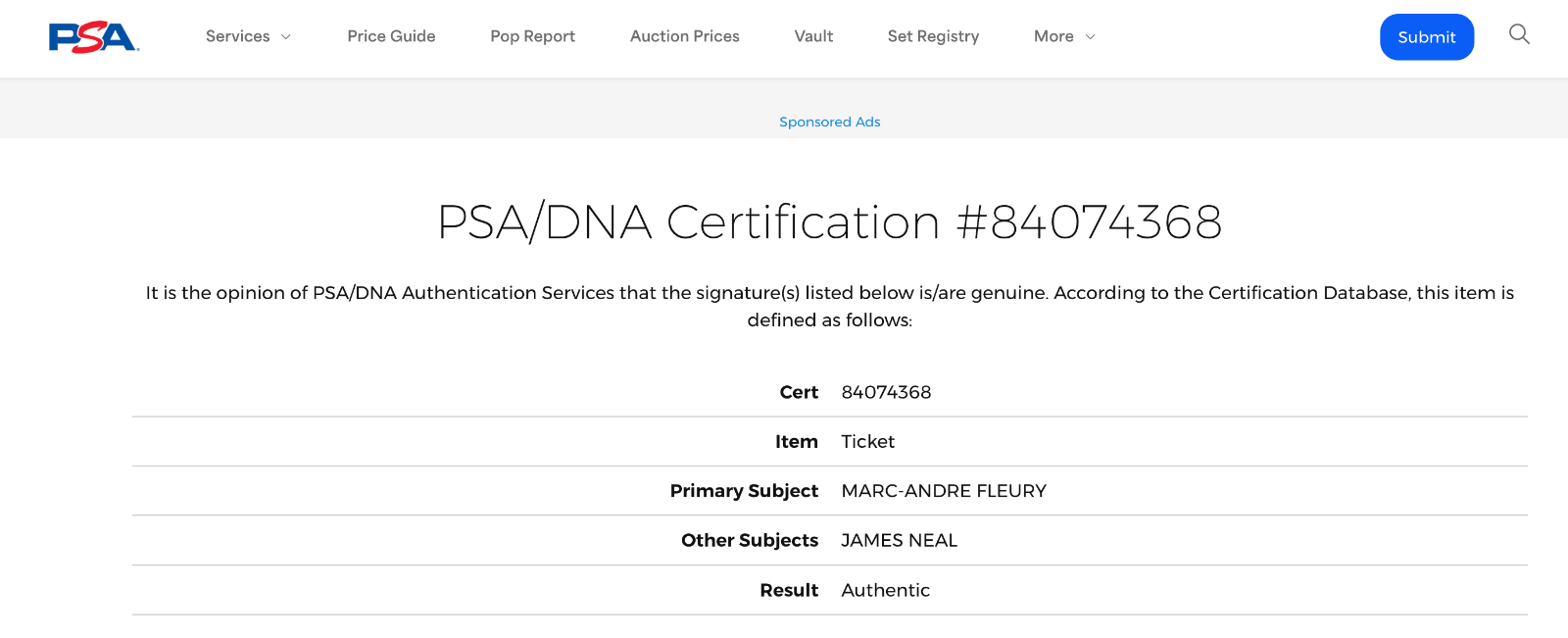1568x638 pixels.
Task: Go to Pop Report
Action: coord(532,36)
